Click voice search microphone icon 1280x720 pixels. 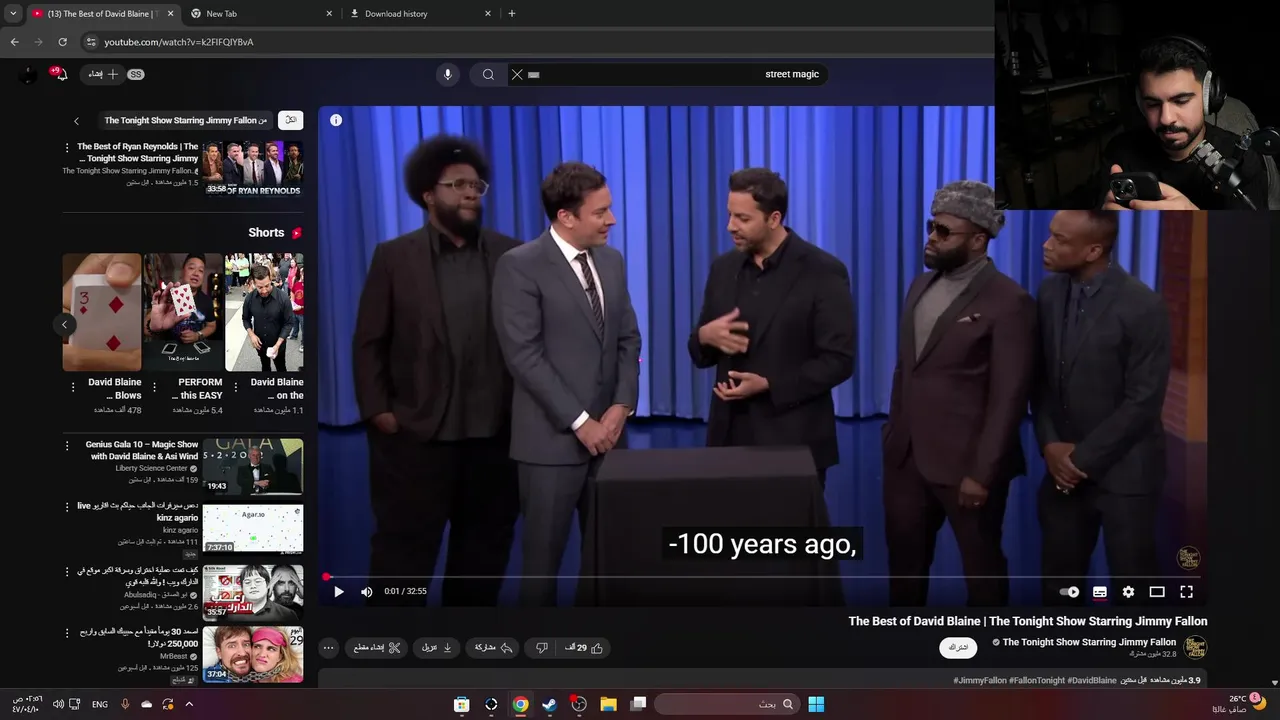pos(448,74)
